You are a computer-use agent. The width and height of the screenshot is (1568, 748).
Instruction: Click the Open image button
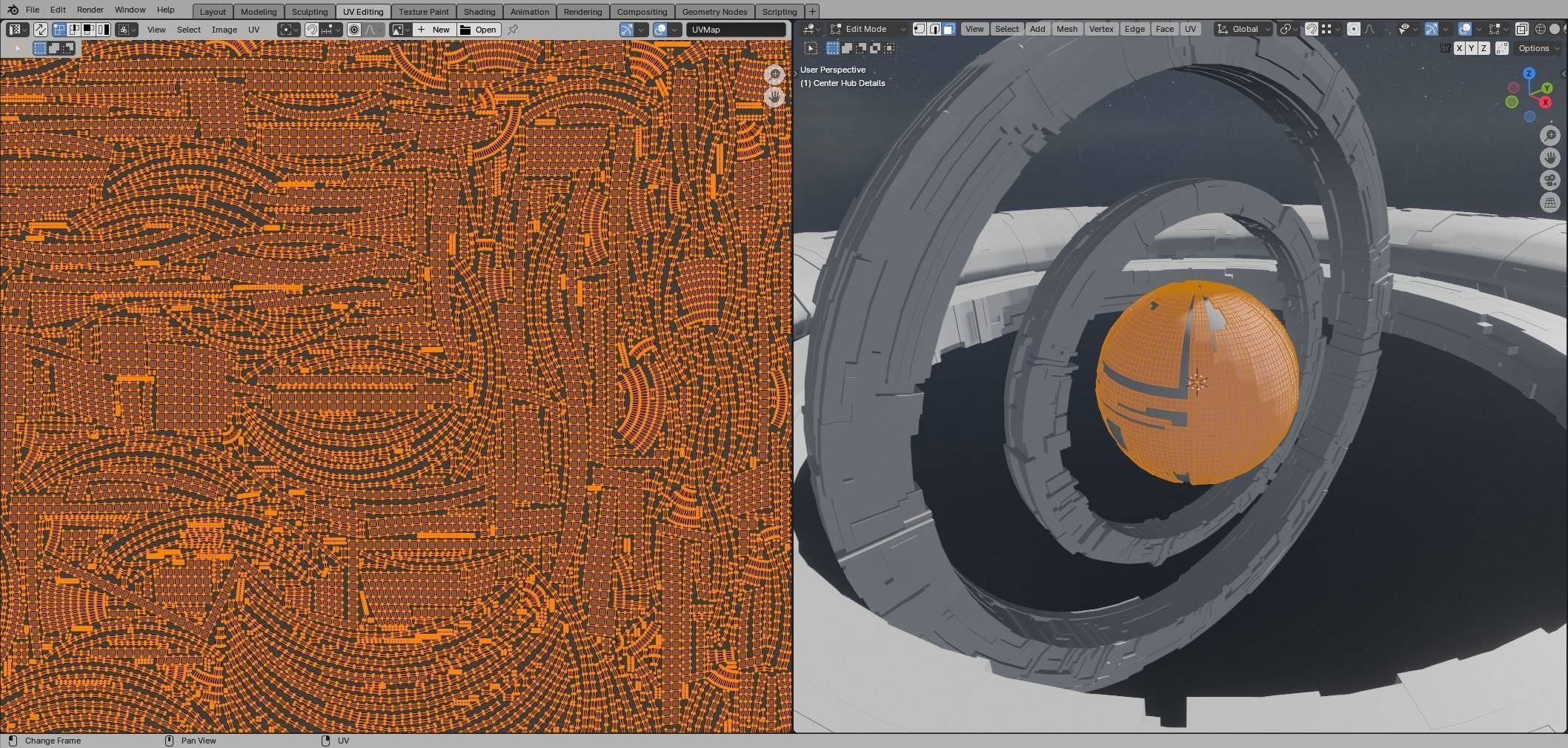coord(479,30)
